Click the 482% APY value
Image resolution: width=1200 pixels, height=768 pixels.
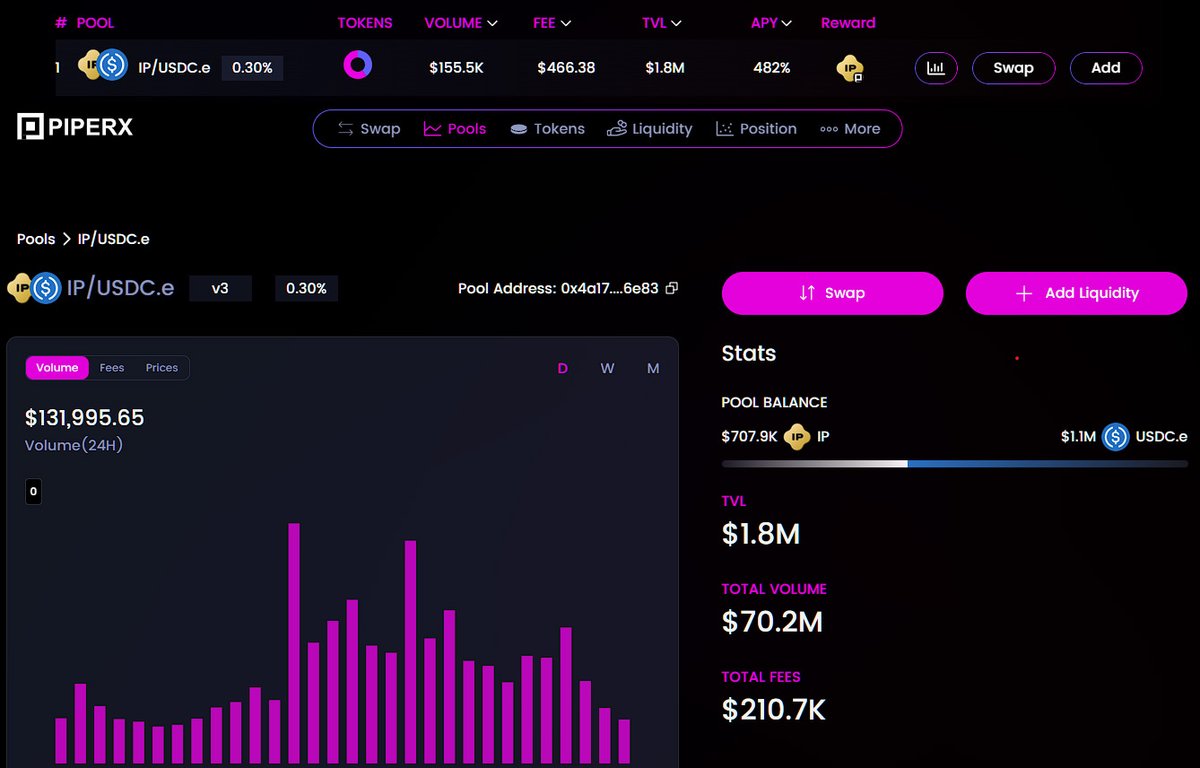[772, 68]
